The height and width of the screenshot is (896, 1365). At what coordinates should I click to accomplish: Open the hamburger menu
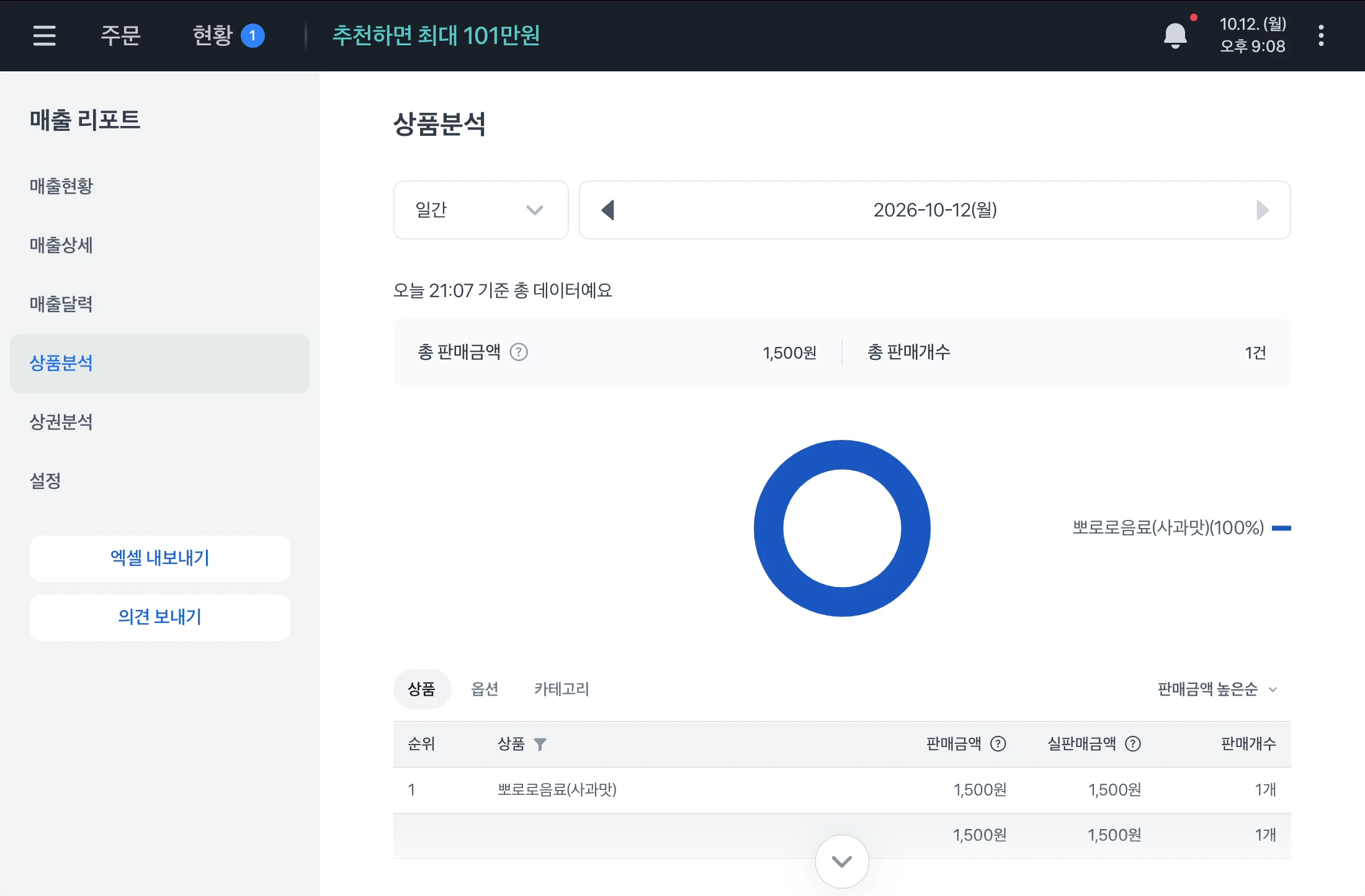pyautogui.click(x=44, y=35)
